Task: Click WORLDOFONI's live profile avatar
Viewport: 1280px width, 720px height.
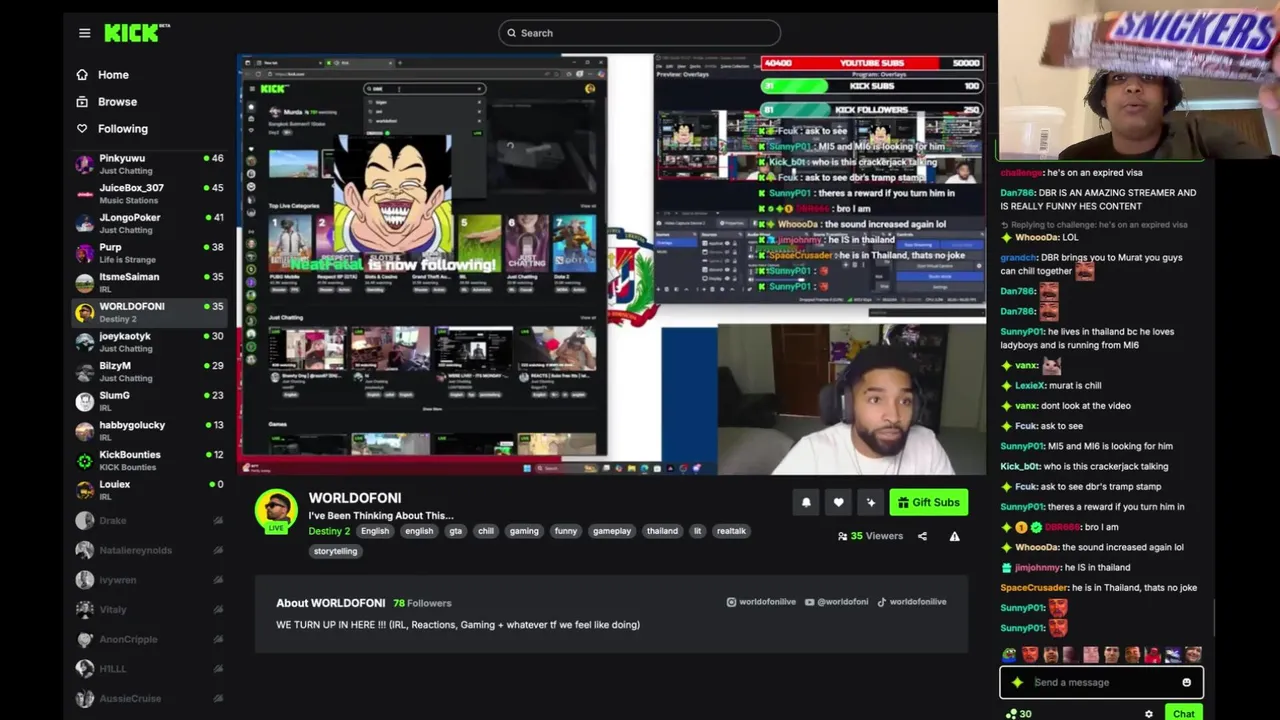Action: 275,510
